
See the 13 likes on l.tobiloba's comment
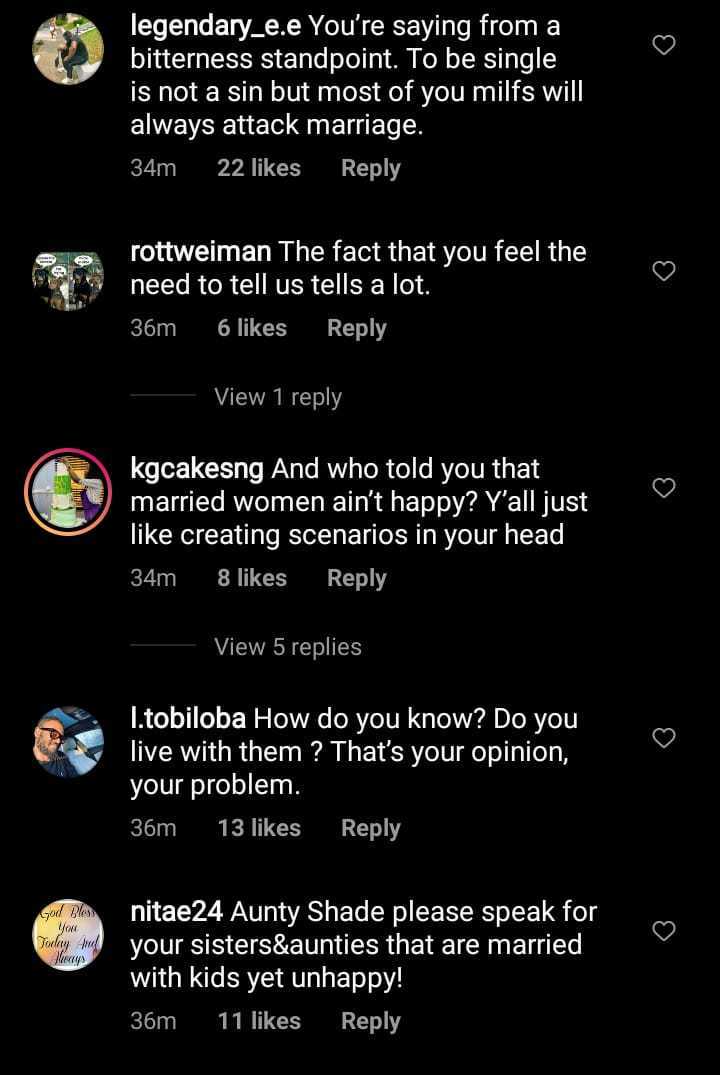point(258,828)
